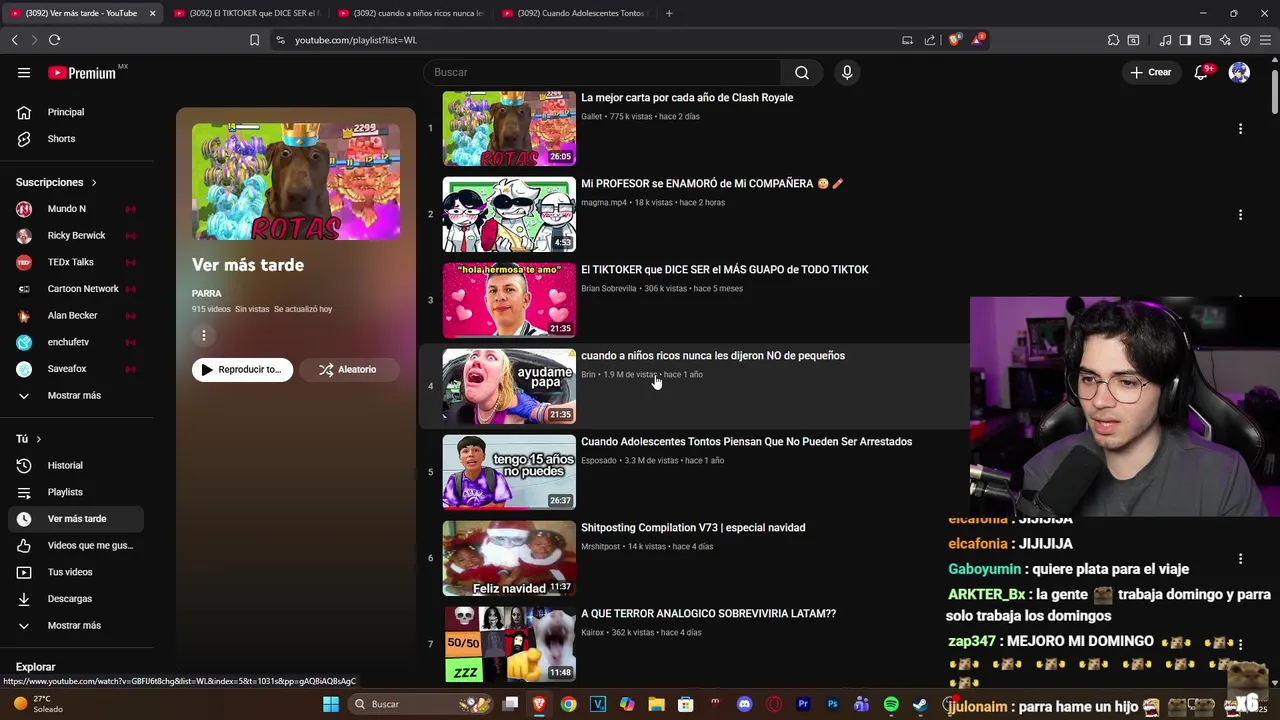This screenshot has width=1280, height=720.
Task: Bookmark this page in address bar
Action: pos(254,40)
